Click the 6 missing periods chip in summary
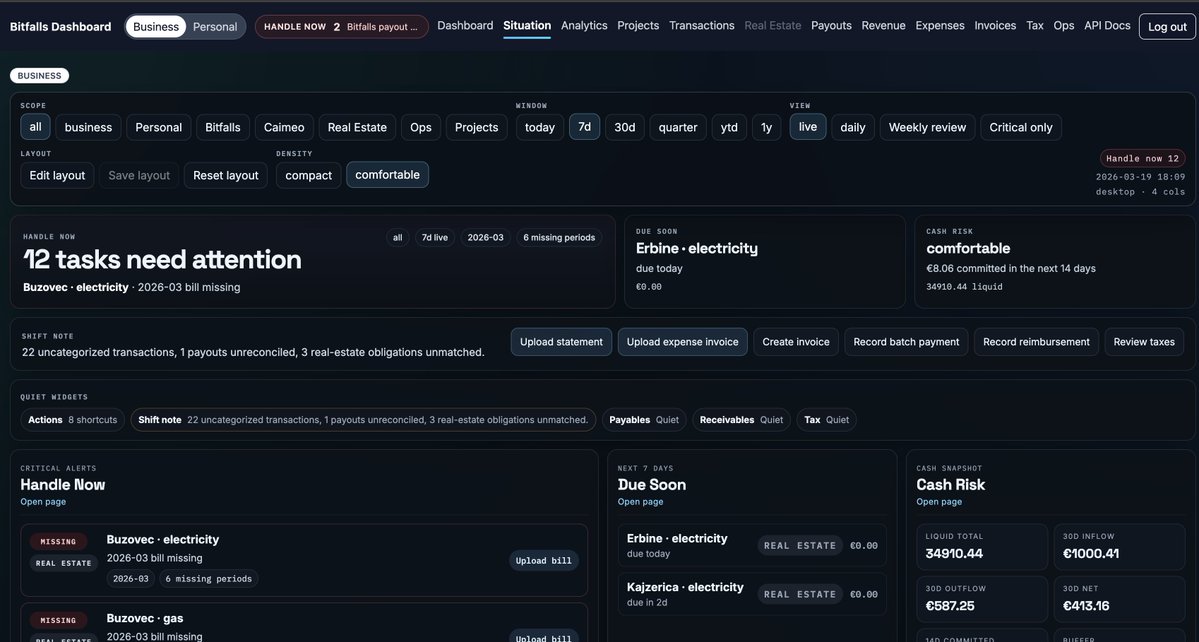Image resolution: width=1199 pixels, height=642 pixels. pyautogui.click(x=559, y=238)
